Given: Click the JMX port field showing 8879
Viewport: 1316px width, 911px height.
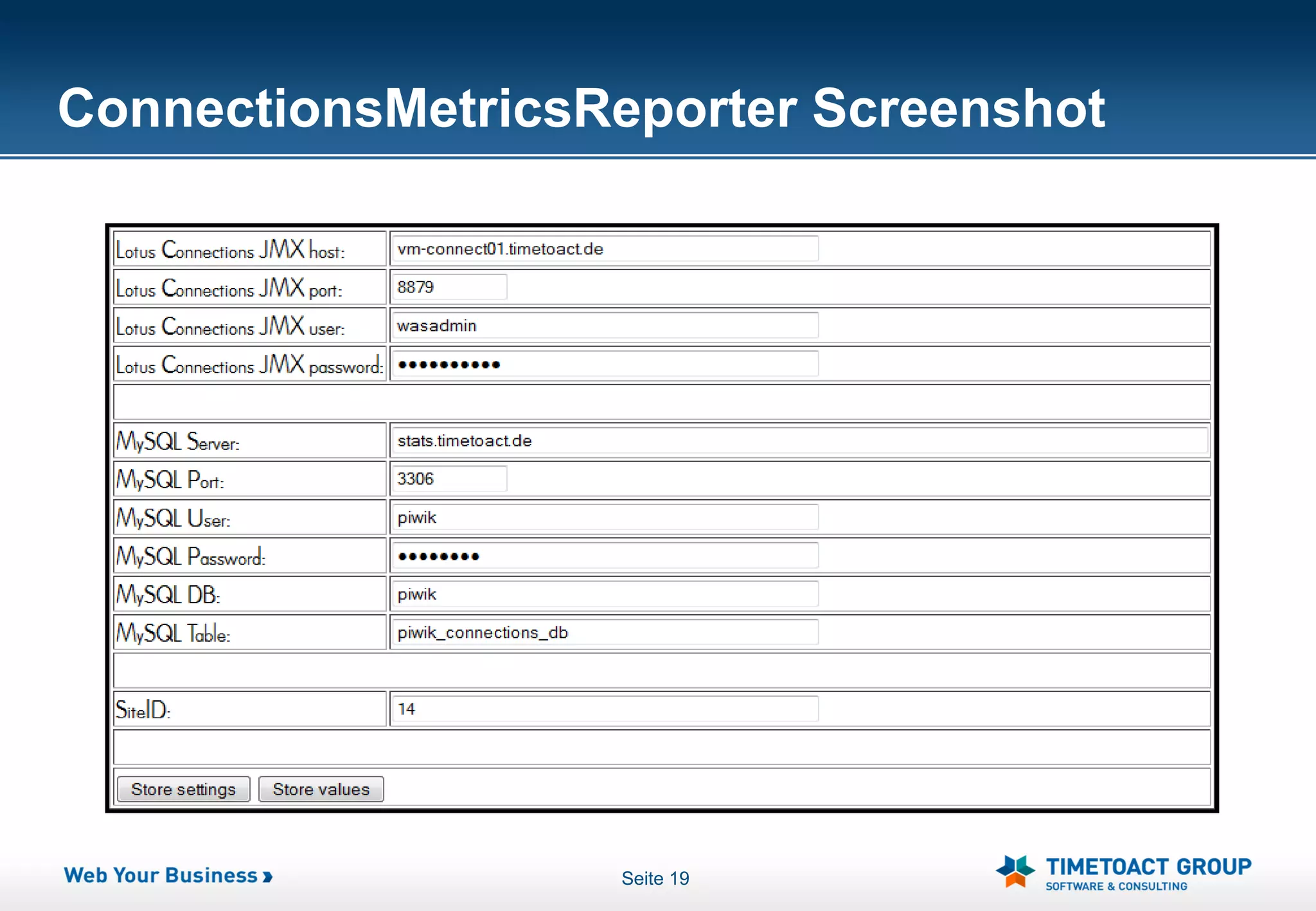Looking at the screenshot, I should (x=449, y=287).
